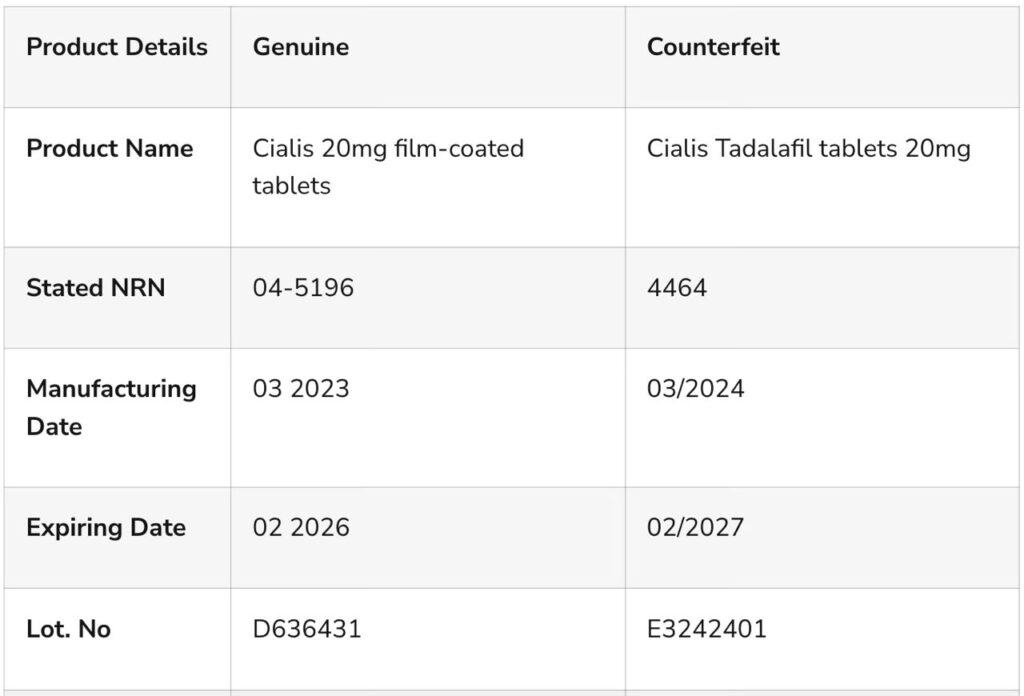Click the genuine manufacturing date 03 2023
Screen dimensions: 1024x696
point(300,388)
